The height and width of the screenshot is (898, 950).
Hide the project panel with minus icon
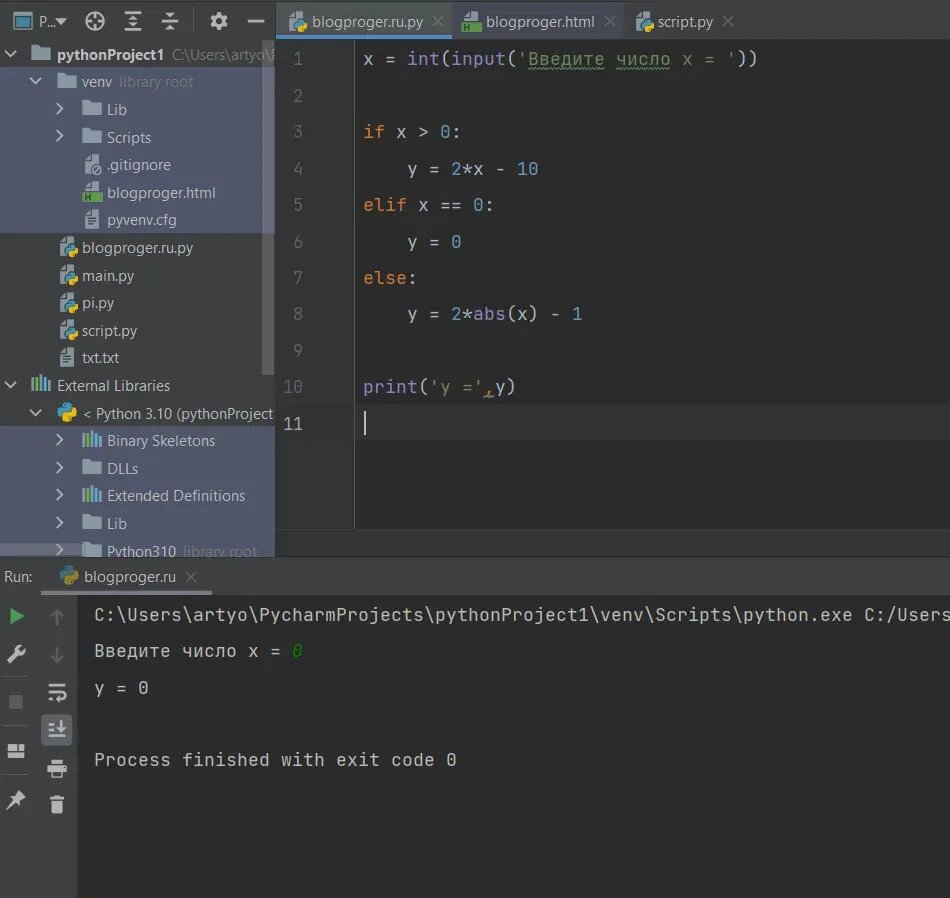256,22
